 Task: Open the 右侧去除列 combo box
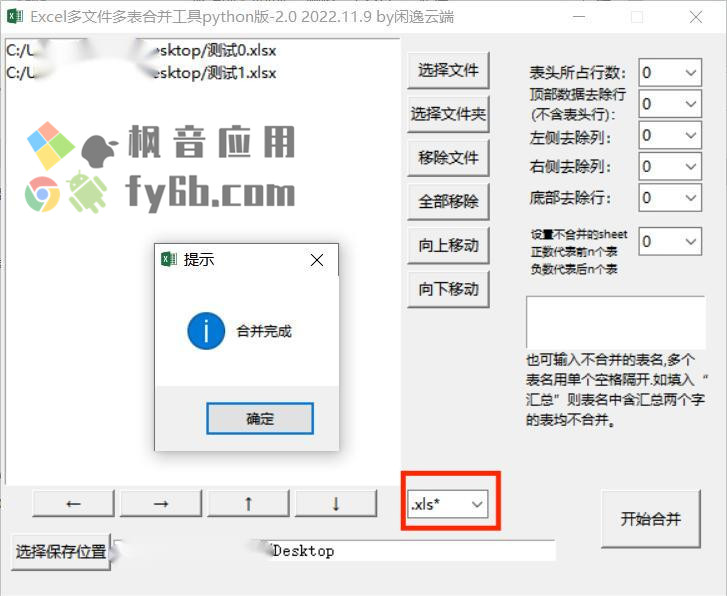pos(670,166)
